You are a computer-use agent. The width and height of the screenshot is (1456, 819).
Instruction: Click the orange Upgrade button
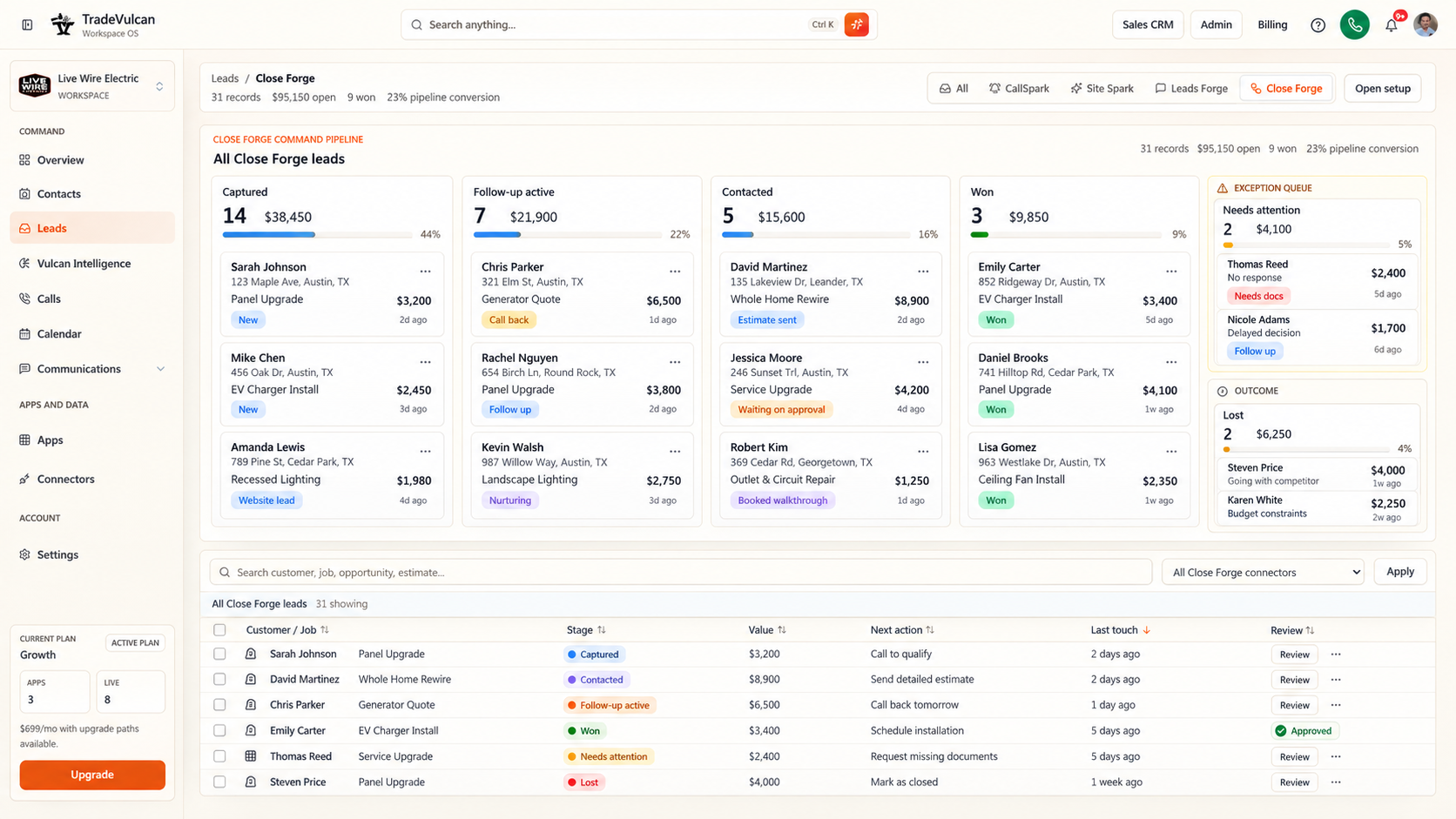(92, 775)
